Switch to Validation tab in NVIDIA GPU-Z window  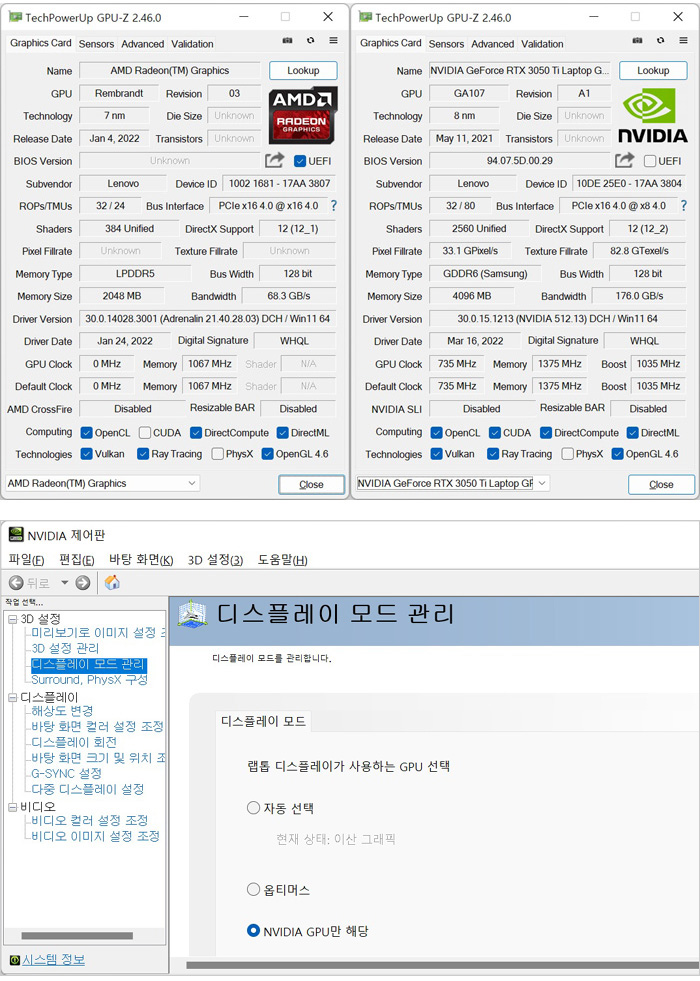[x=542, y=44]
